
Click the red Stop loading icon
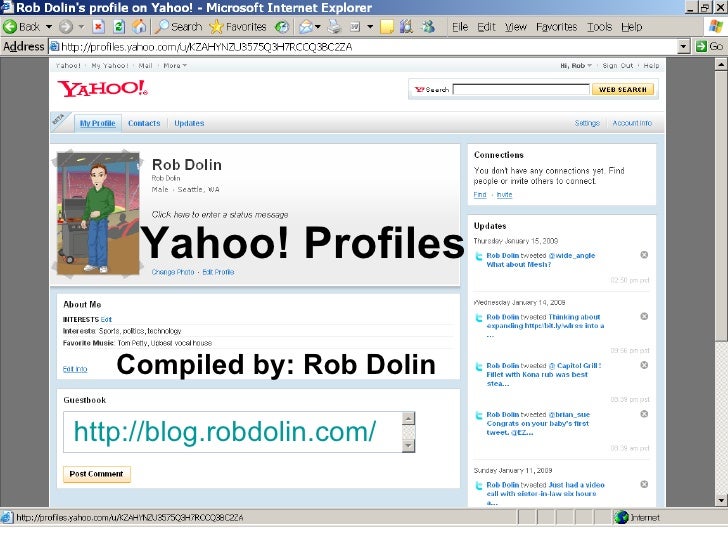98,27
